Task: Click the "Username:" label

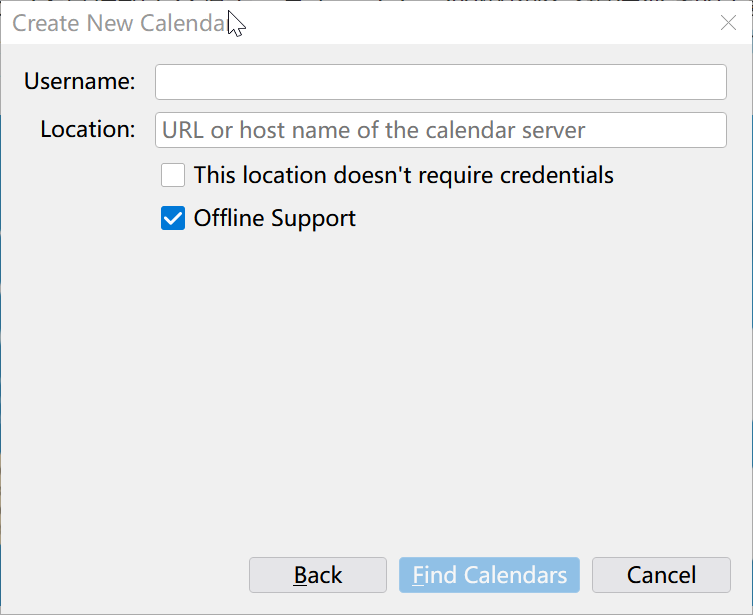Action: pos(80,81)
